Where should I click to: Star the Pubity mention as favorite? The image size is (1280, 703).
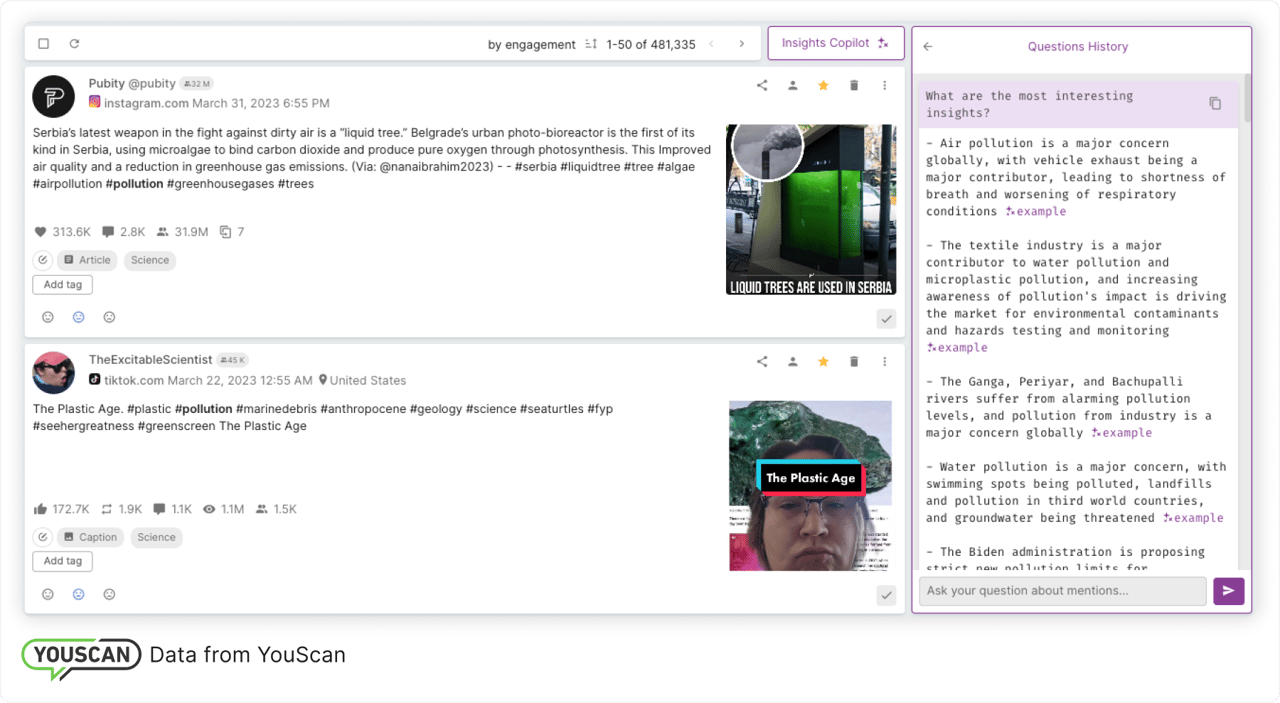822,85
